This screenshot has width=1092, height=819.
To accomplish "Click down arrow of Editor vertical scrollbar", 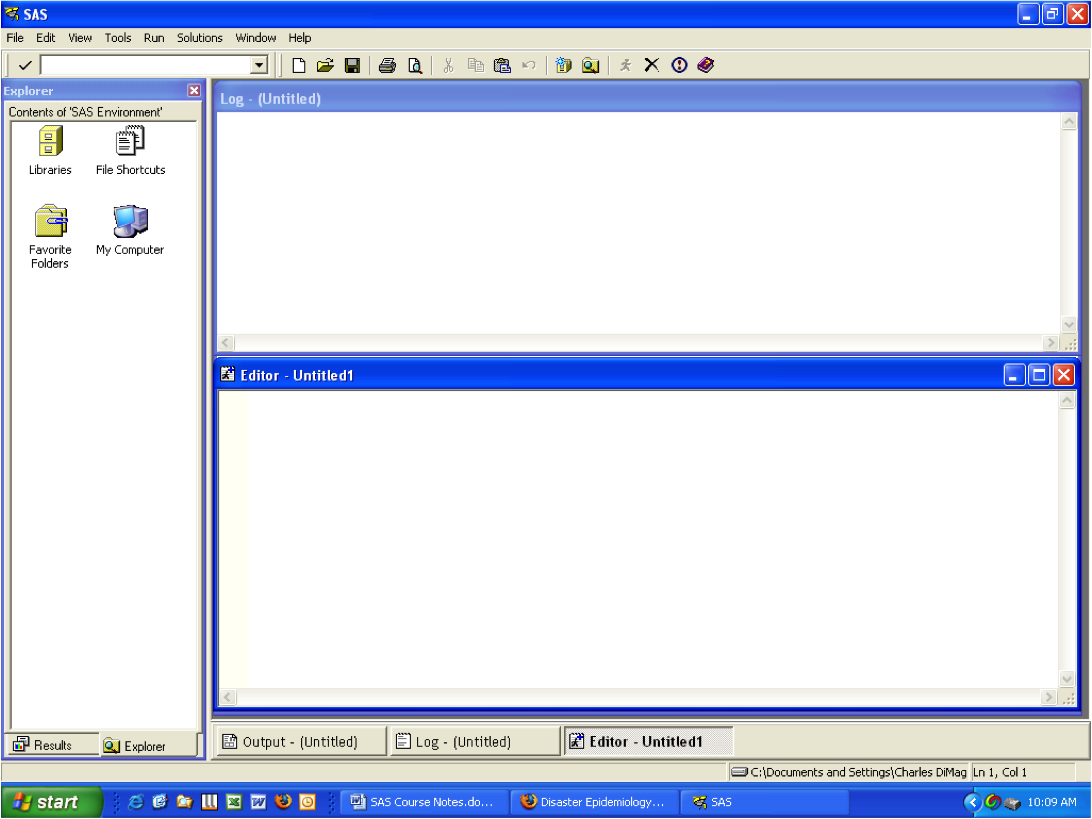I will click(x=1067, y=679).
